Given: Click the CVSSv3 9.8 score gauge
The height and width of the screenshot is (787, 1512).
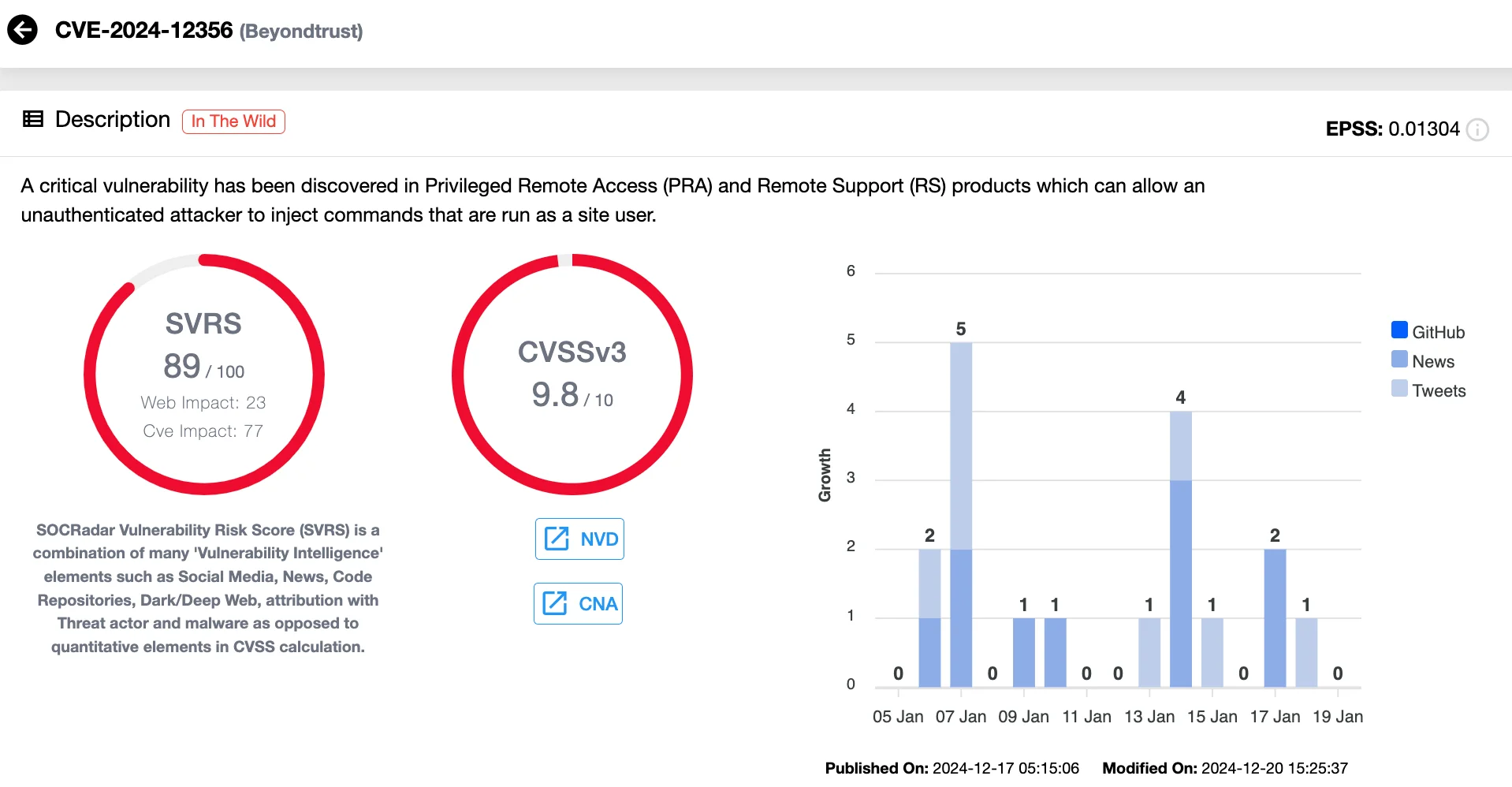Looking at the screenshot, I should 572,375.
